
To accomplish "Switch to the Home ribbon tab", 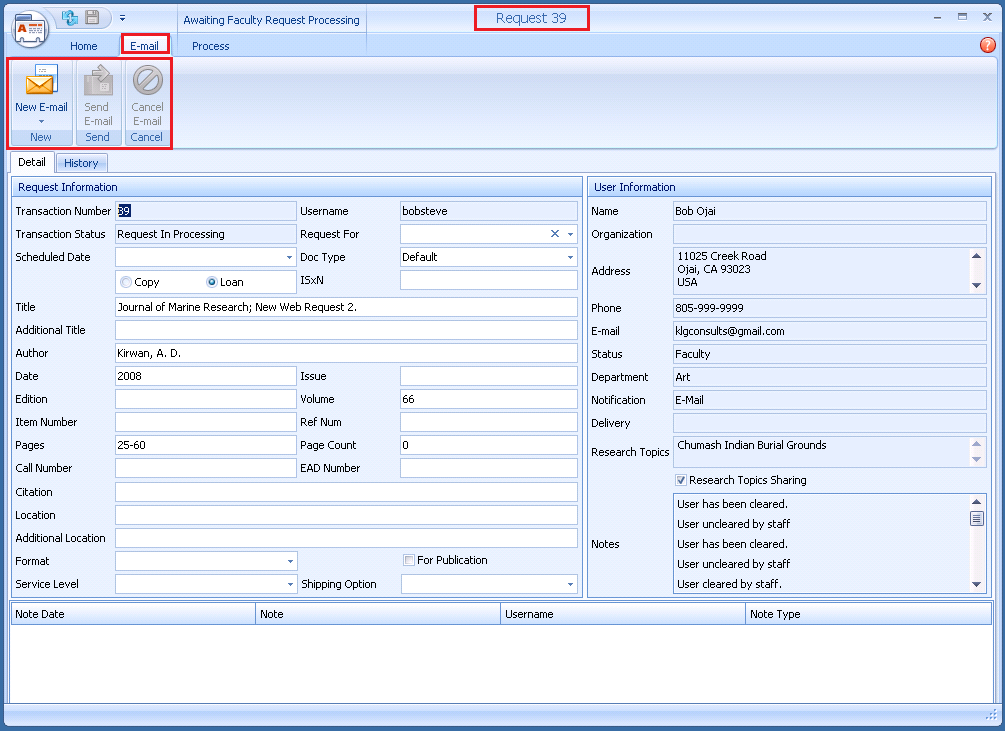I will click(83, 46).
